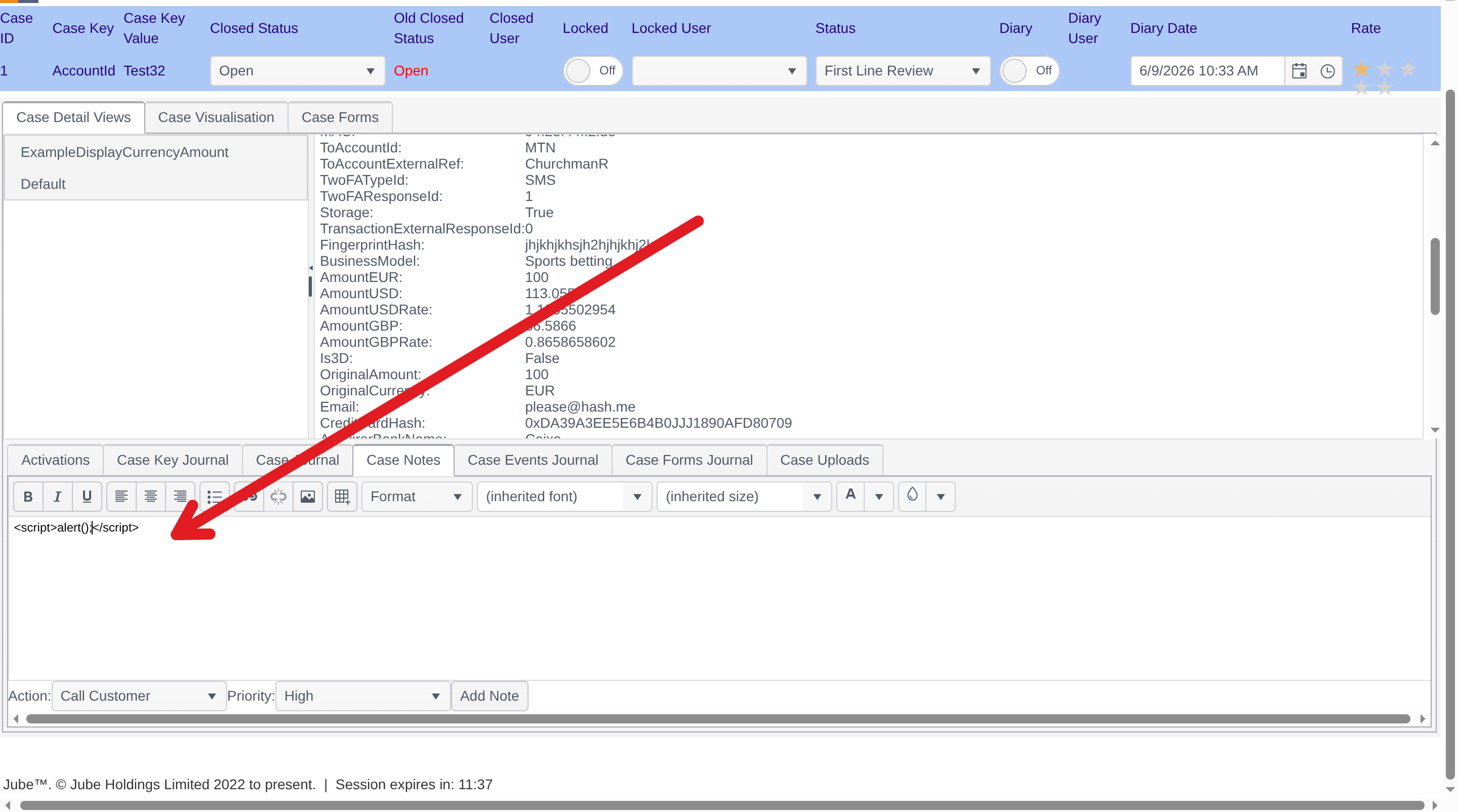Open the Case Notes tab
This screenshot has width=1458, height=812.
[403, 460]
